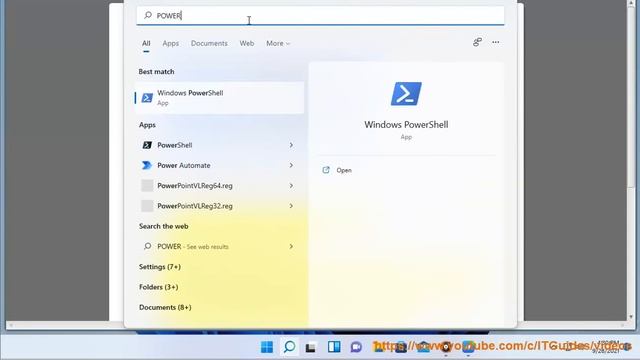Expand the Power Automate chevron
Viewport: 640px width, 360px height.
(291, 165)
